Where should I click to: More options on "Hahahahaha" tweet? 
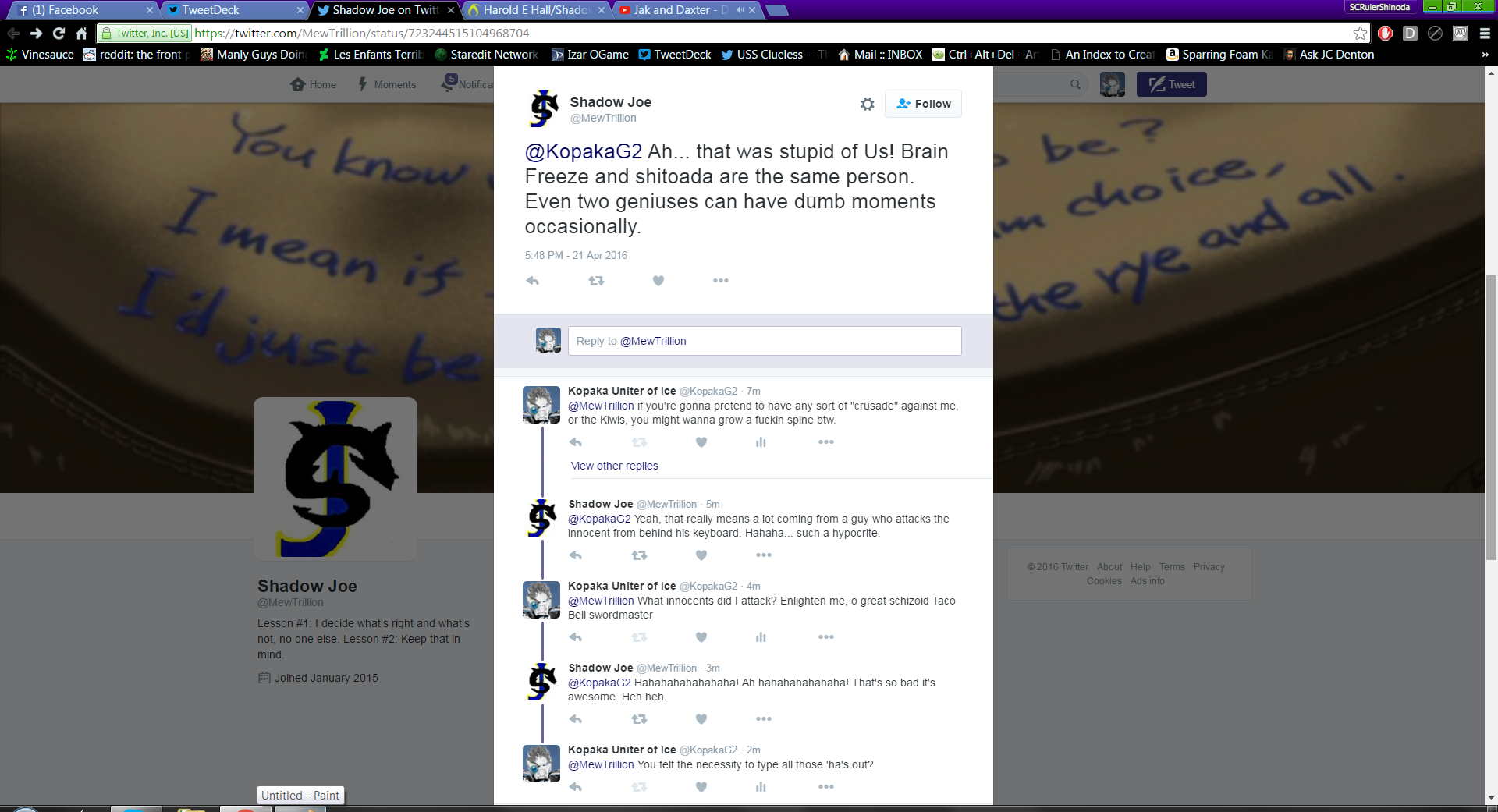764,719
